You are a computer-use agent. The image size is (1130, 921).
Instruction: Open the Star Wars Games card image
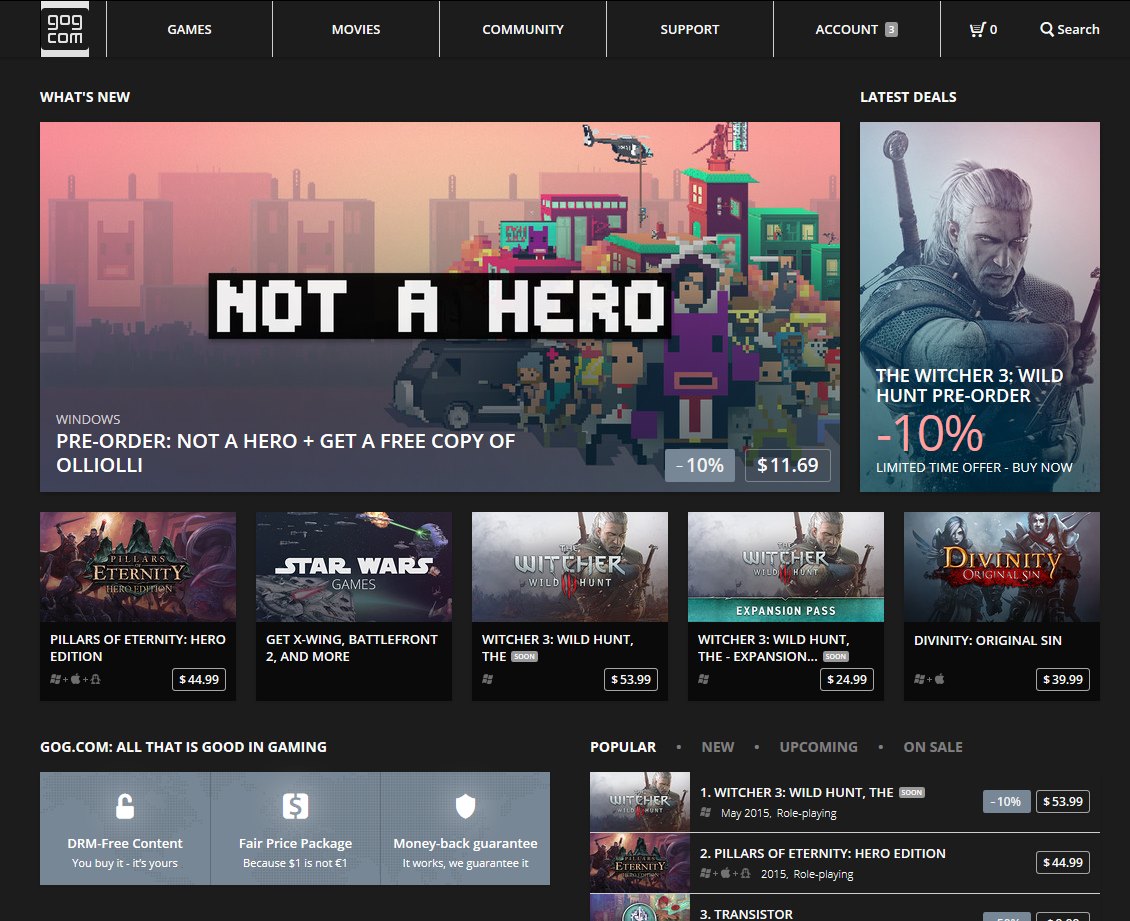pyautogui.click(x=354, y=567)
